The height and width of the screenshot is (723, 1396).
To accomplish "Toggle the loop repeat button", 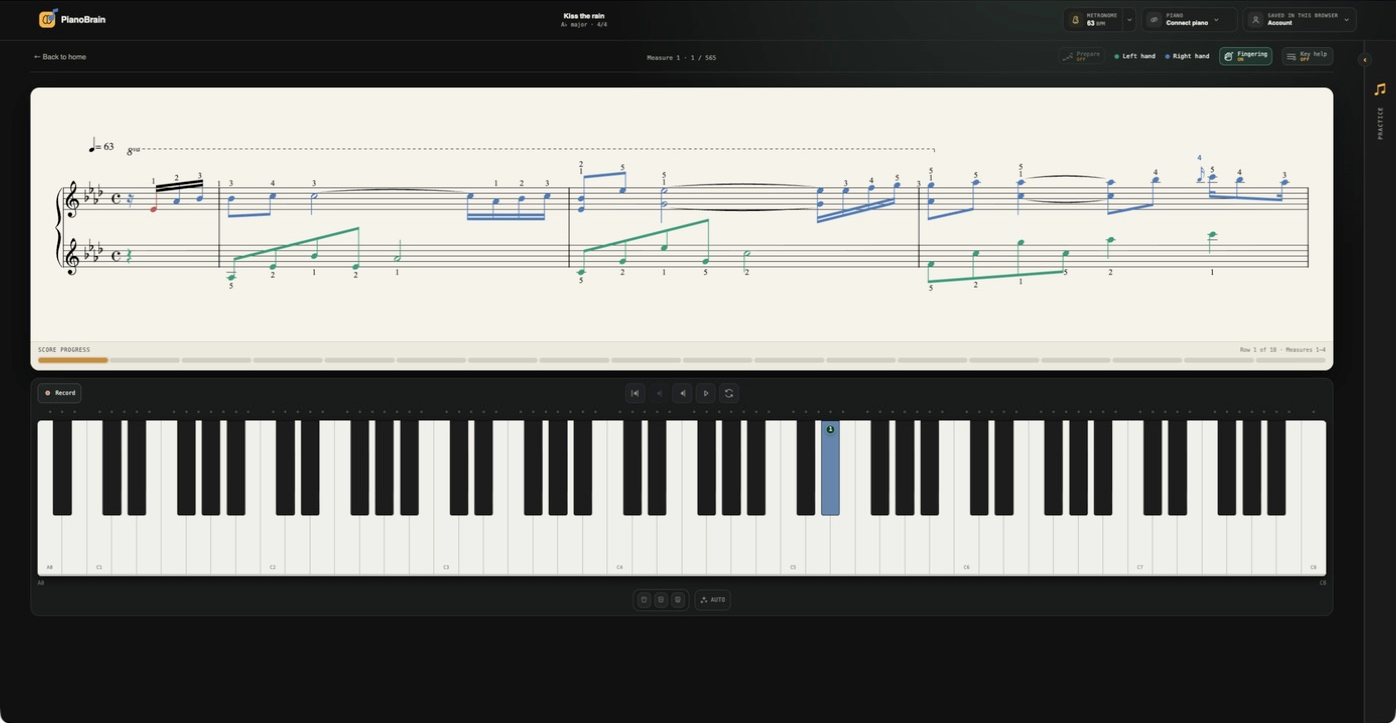I will click(x=729, y=393).
